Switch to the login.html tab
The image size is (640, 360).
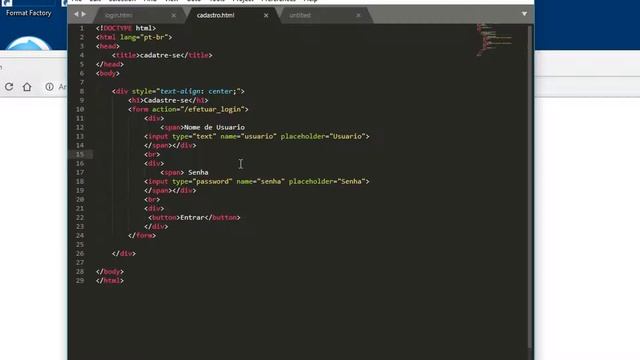pyautogui.click(x=119, y=15)
